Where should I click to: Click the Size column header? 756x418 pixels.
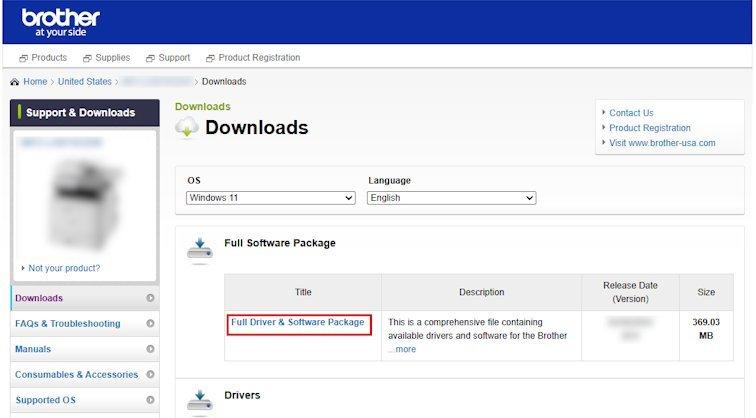point(706,292)
